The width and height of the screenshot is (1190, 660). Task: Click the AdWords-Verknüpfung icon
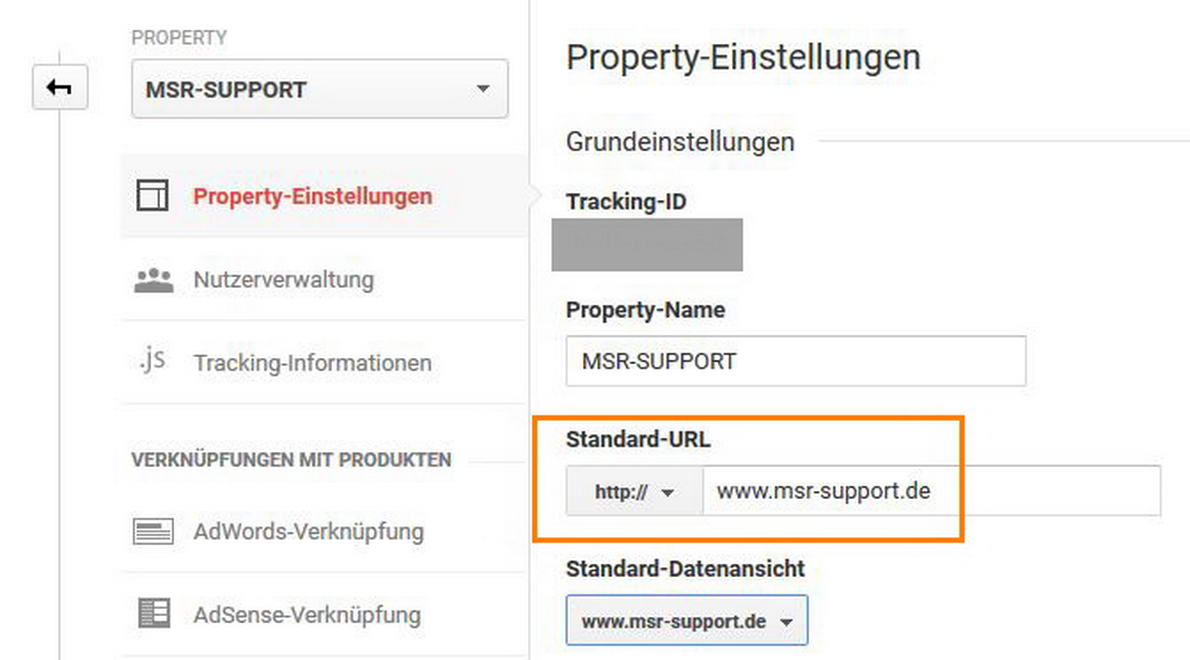click(152, 531)
